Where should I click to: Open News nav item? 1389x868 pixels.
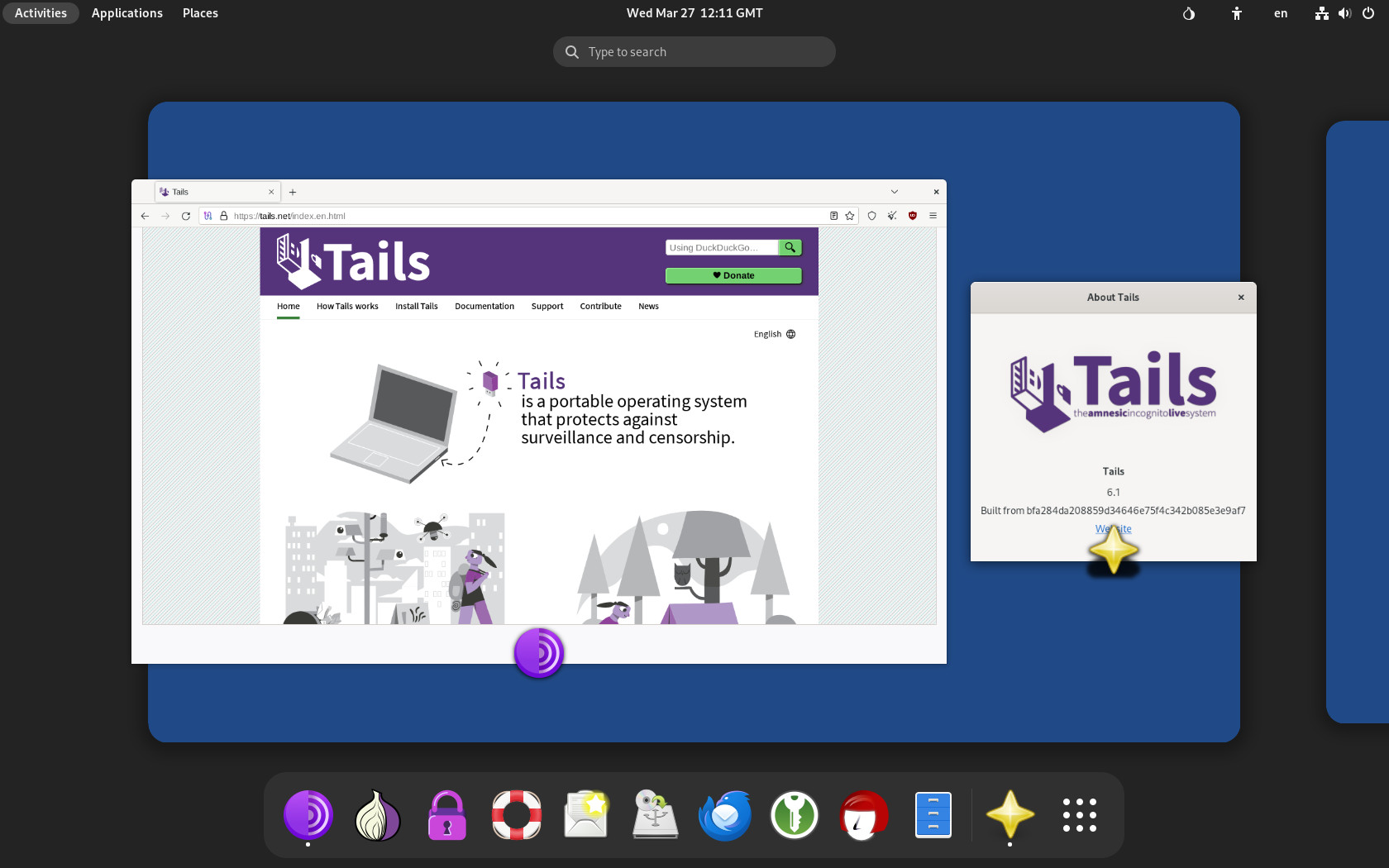coord(649,307)
